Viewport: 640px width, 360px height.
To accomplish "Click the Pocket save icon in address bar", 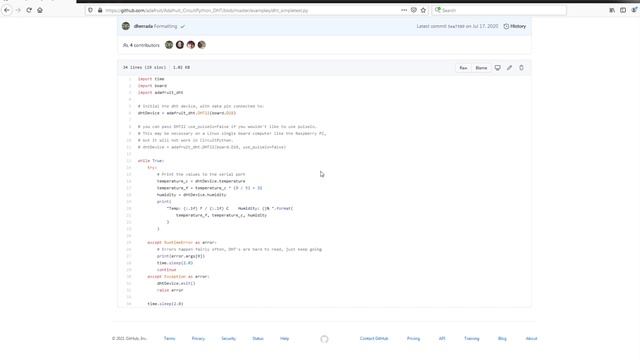I will click(x=413, y=10).
